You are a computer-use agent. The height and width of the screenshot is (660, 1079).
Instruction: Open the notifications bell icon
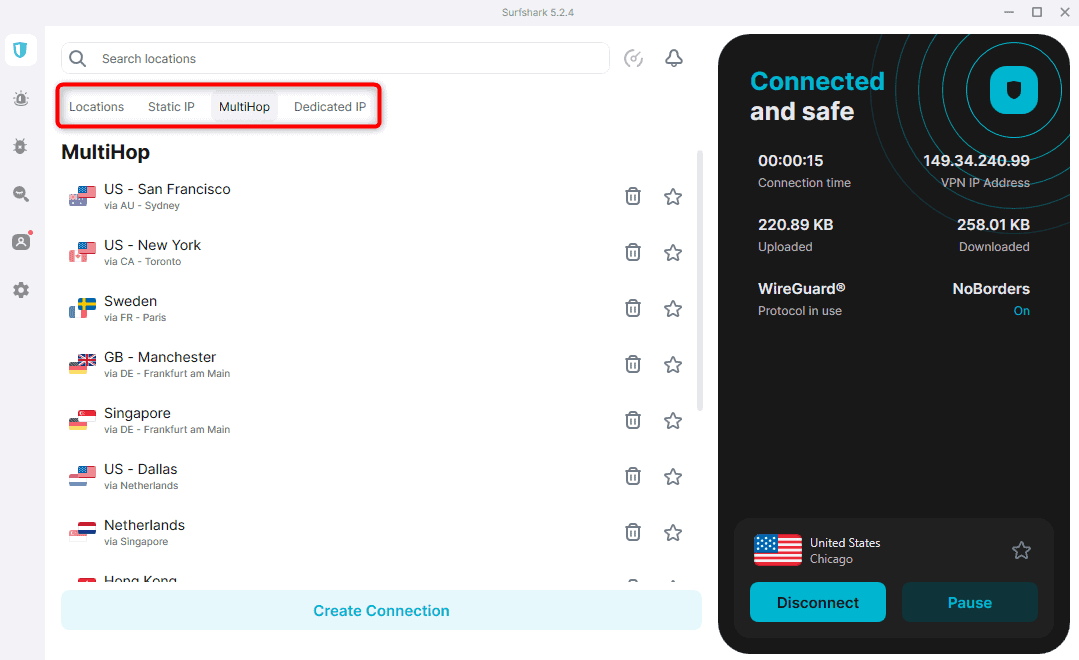point(674,58)
